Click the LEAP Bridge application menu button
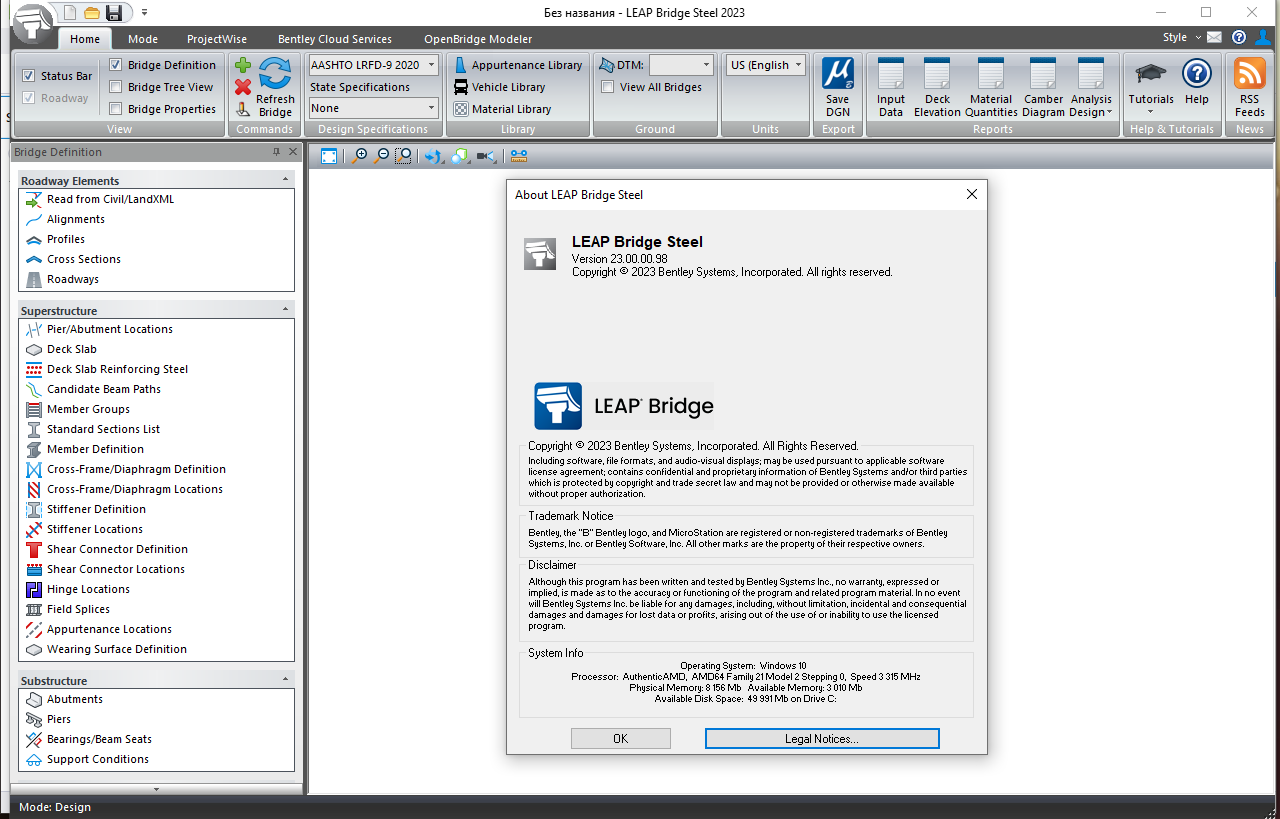Viewport: 1280px width, 819px height. pyautogui.click(x=34, y=24)
